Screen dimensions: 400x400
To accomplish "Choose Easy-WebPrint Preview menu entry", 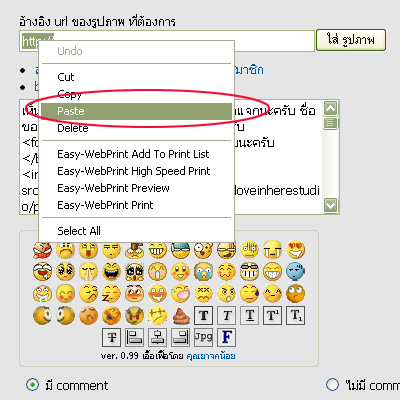I will pos(136,188).
